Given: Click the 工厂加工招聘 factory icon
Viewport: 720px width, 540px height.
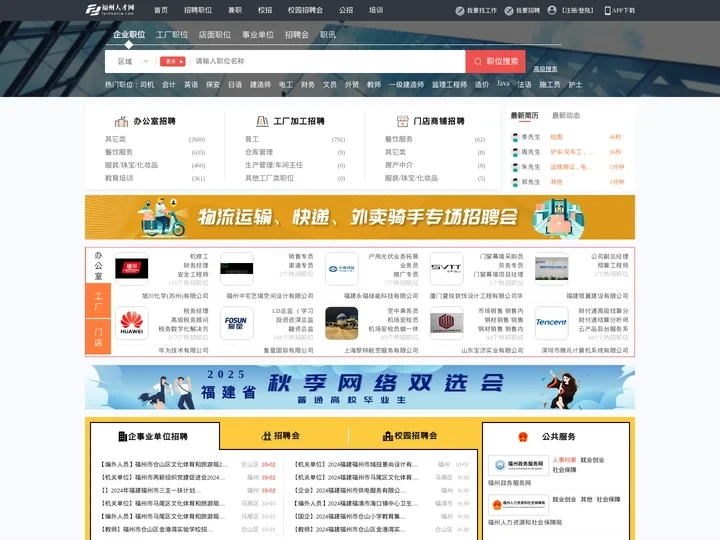Looking at the screenshot, I should (262, 121).
